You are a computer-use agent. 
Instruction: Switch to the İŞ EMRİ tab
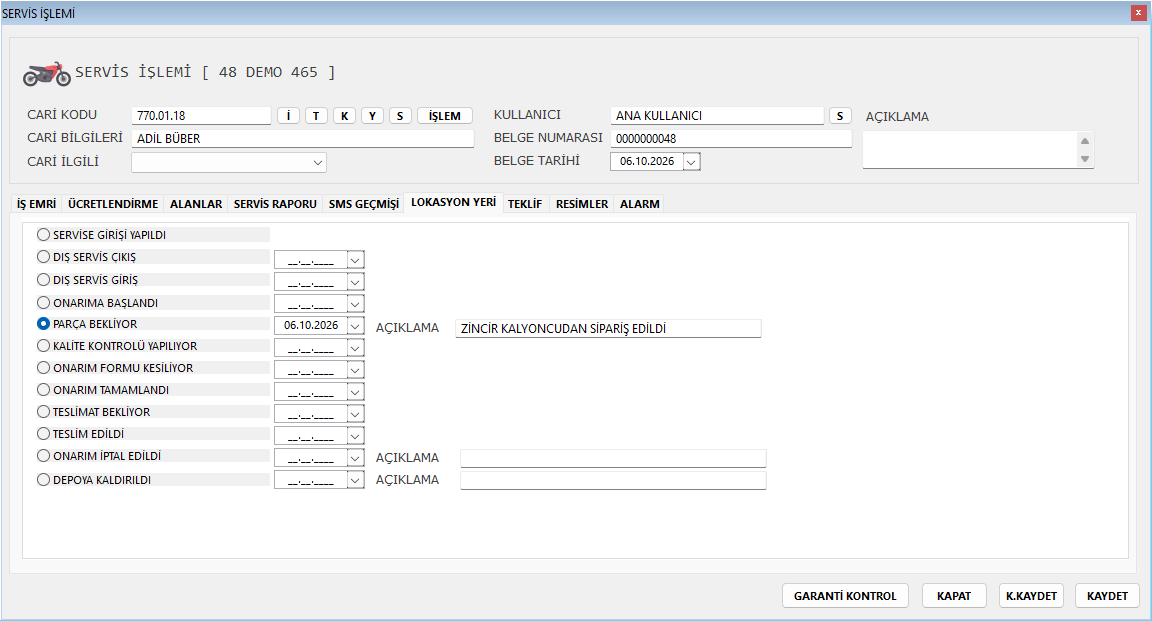coord(37,204)
